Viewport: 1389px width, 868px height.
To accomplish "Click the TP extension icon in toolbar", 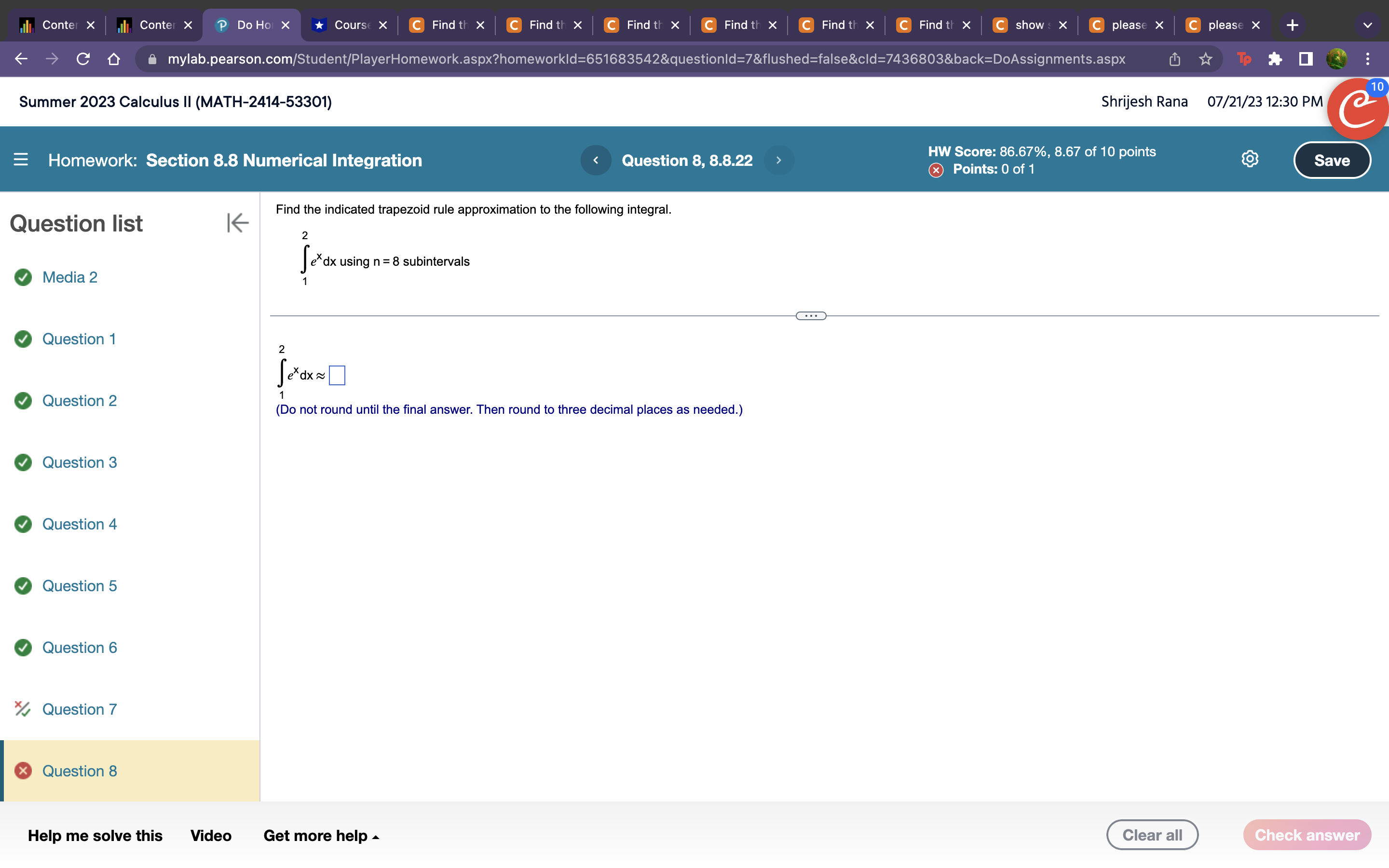I will [x=1244, y=59].
